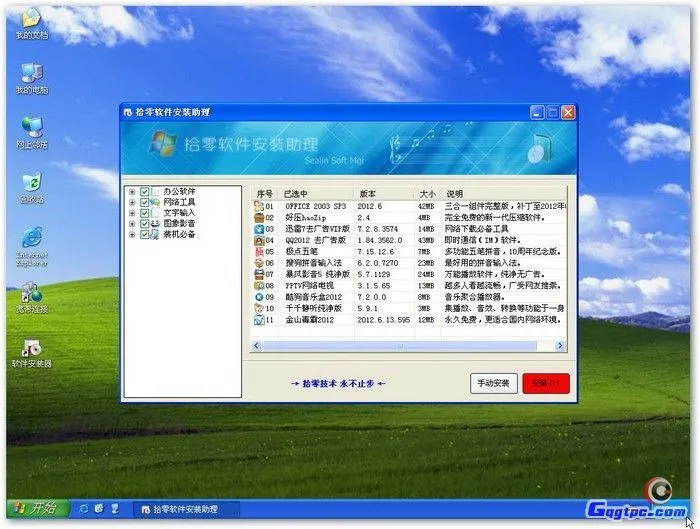Click the 好压haoZip row icon
Image resolution: width=700 pixels, height=529 pixels.
[259, 218]
